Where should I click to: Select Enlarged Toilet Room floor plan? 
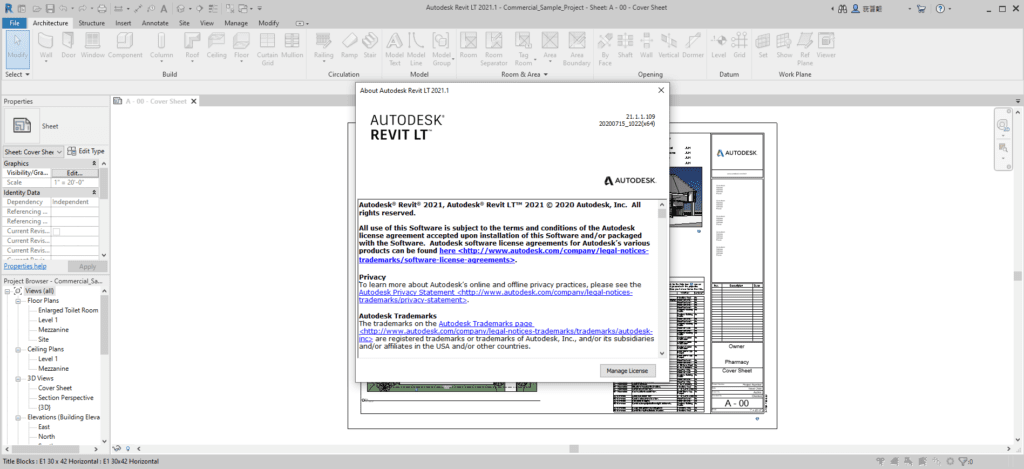coord(68,310)
